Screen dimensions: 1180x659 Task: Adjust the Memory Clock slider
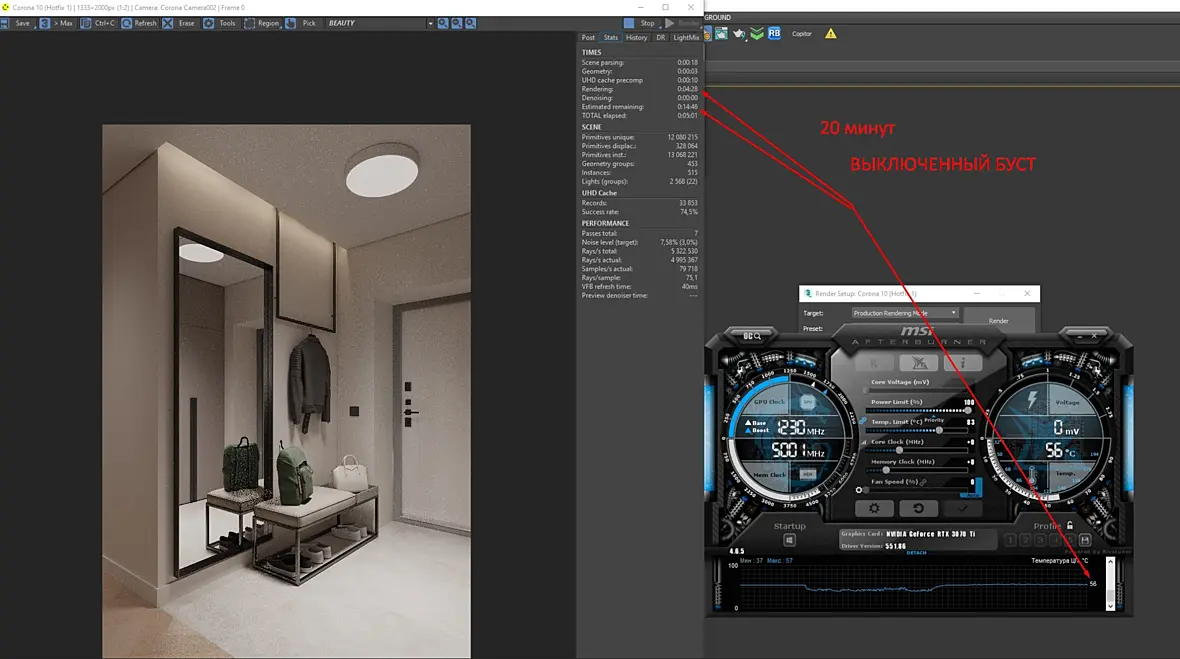pos(917,470)
